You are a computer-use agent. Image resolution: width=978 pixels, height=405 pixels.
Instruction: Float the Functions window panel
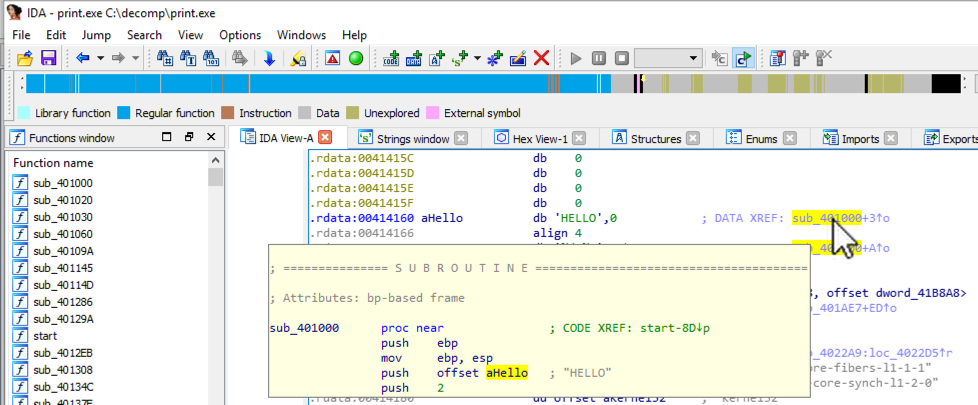[x=187, y=138]
